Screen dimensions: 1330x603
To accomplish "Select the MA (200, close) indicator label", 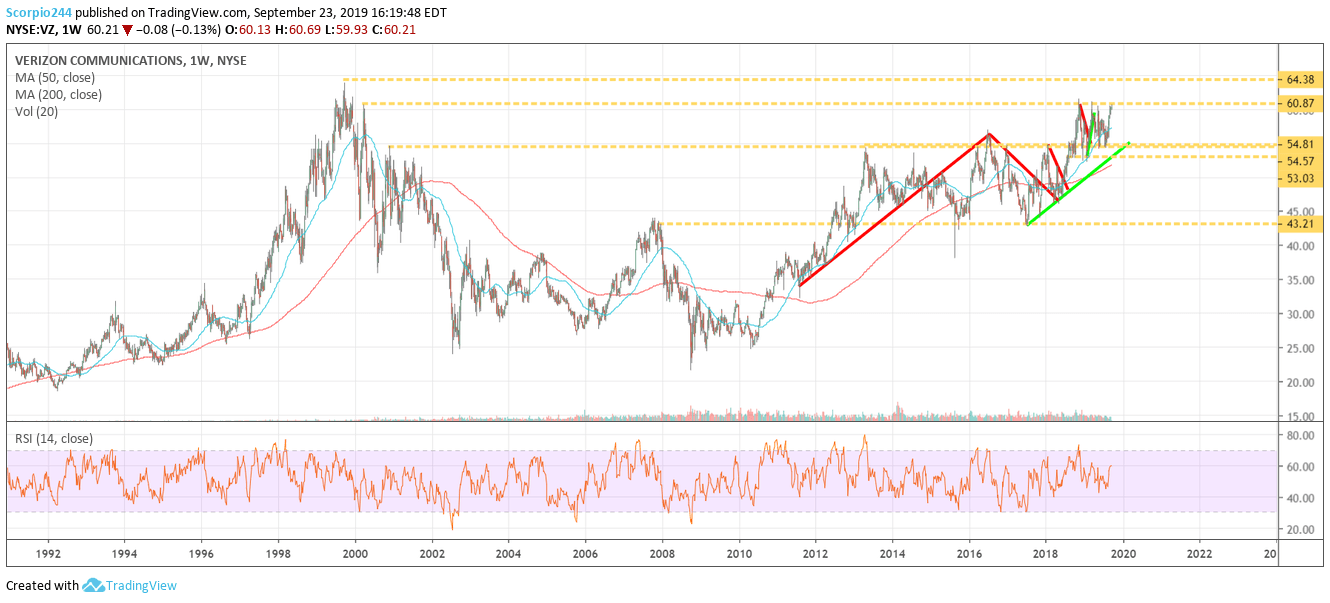I will click(58, 95).
